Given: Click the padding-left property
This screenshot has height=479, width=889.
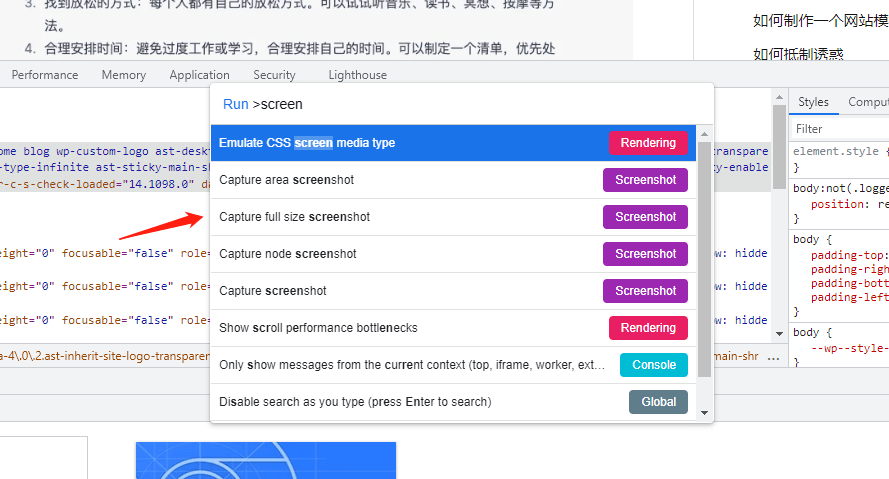Looking at the screenshot, I should [849, 298].
